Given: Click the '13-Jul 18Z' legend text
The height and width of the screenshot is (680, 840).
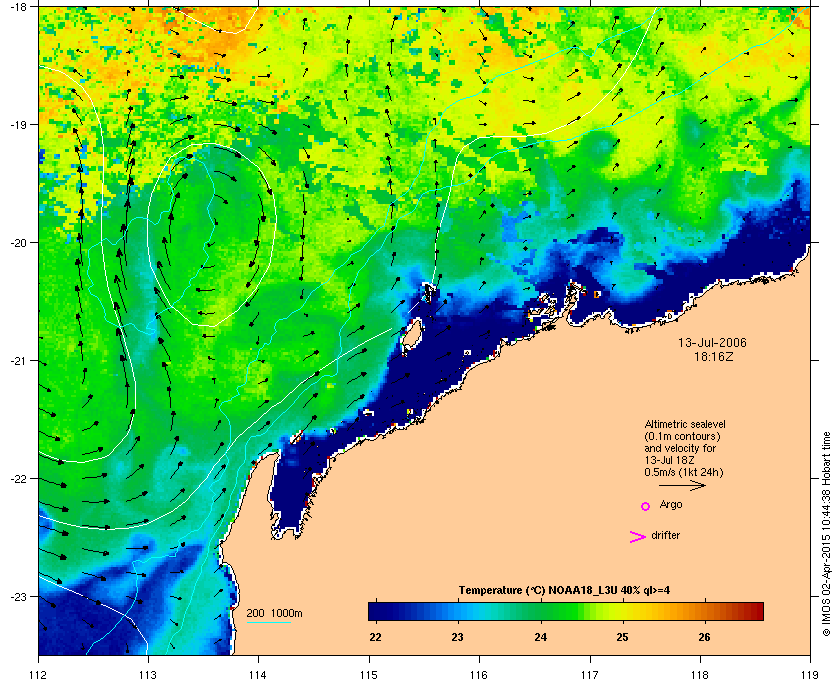Looking at the screenshot, I should (670, 460).
